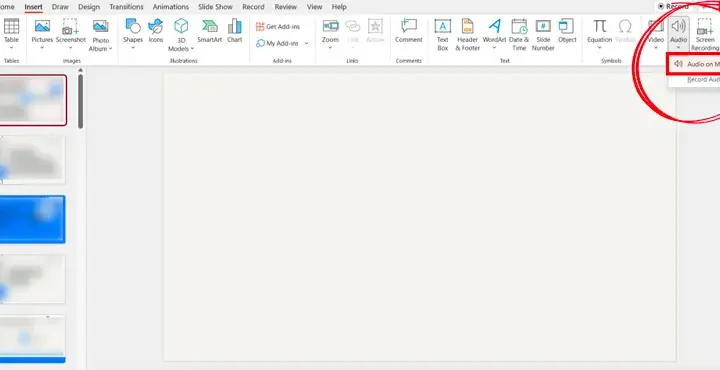
Task: Click the Record button at top right
Action: [x=674, y=6]
